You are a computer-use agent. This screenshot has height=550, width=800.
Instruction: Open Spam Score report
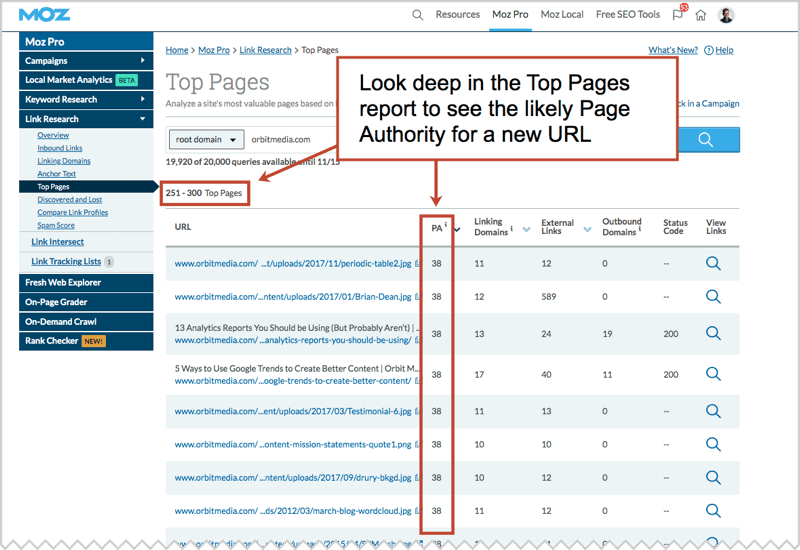click(x=56, y=225)
